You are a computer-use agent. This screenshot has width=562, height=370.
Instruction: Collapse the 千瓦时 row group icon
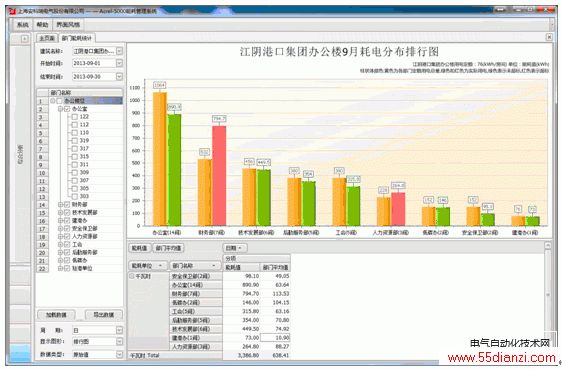[x=132, y=276]
